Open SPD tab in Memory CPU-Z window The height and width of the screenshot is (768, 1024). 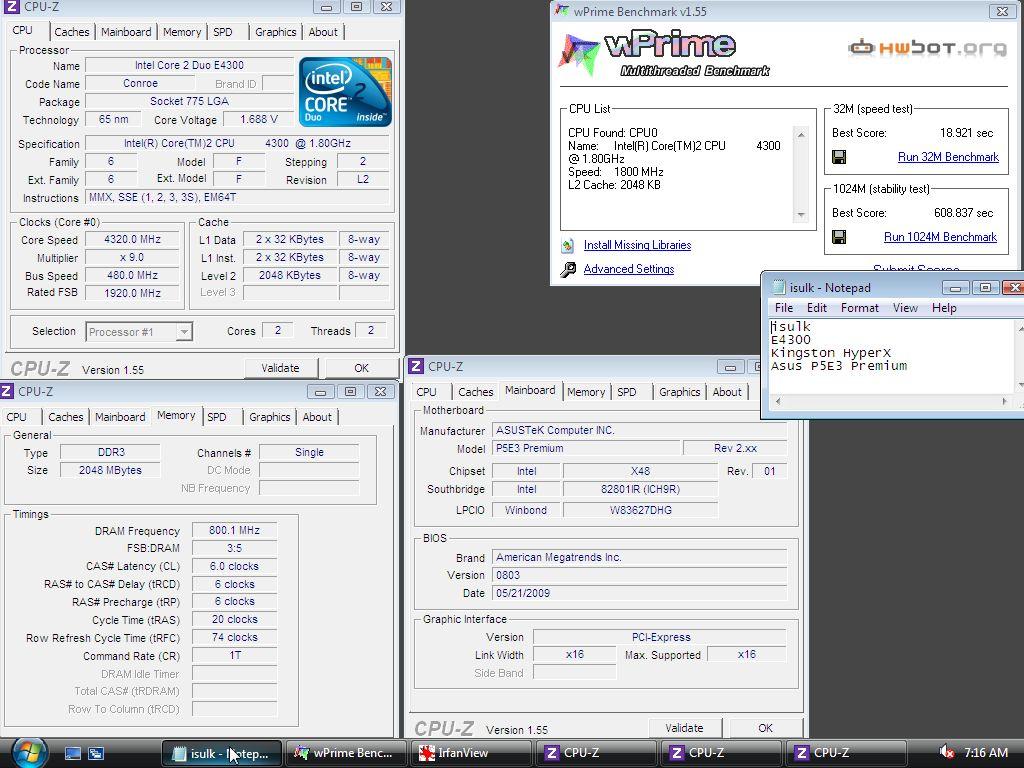(x=217, y=417)
